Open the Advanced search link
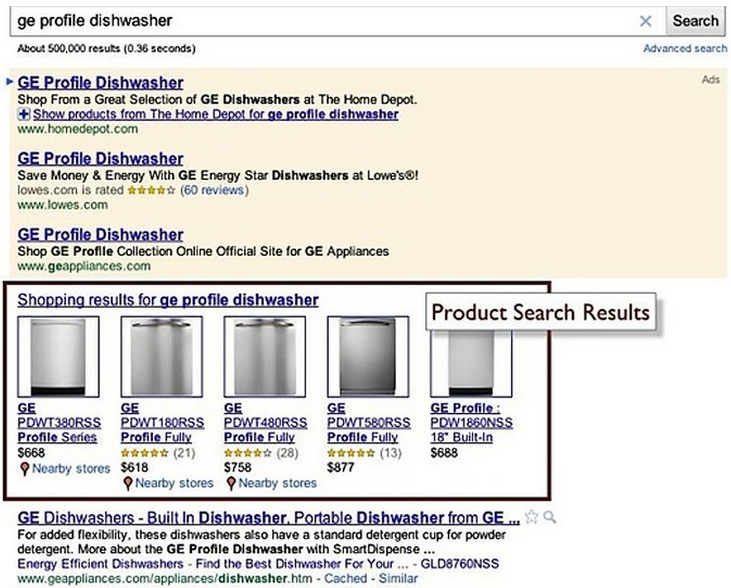This screenshot has width=731, height=588. coord(684,49)
